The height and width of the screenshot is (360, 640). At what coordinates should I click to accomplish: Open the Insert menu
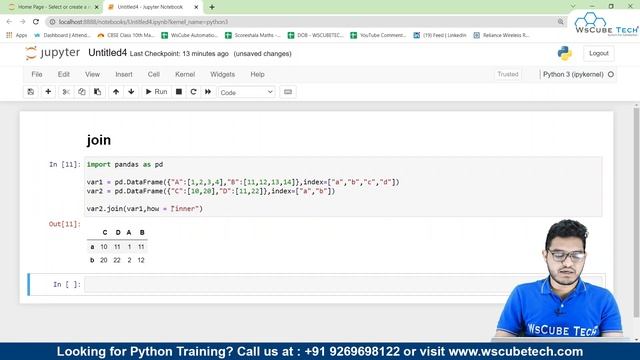click(124, 74)
